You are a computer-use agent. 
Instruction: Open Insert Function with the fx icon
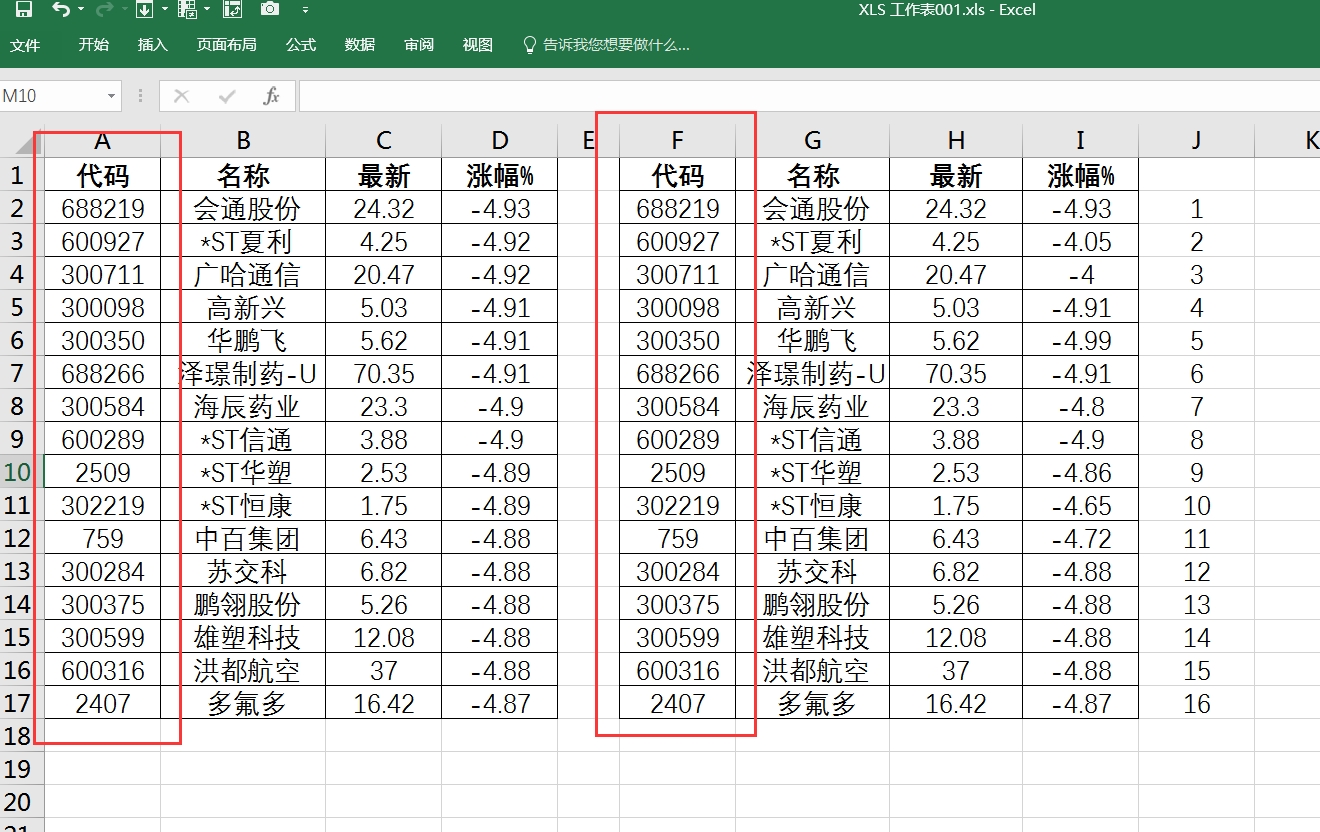point(271,96)
